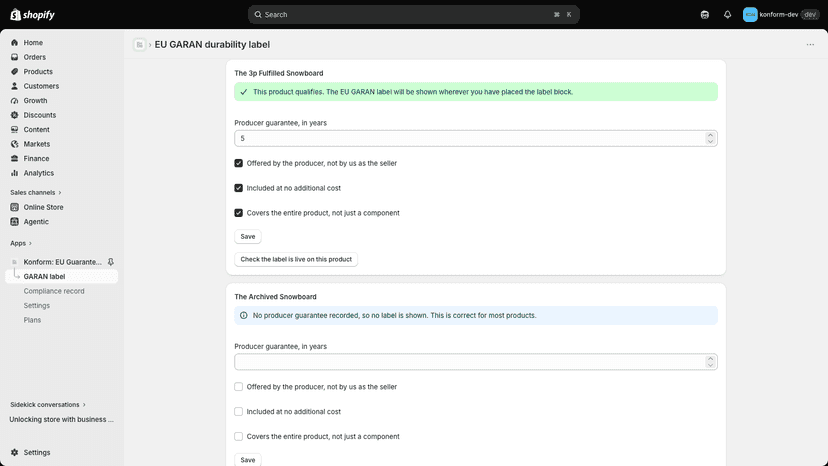Click 'The Archived Snowboard' heading
Screen dimensions: 828x466
click(x=275, y=297)
